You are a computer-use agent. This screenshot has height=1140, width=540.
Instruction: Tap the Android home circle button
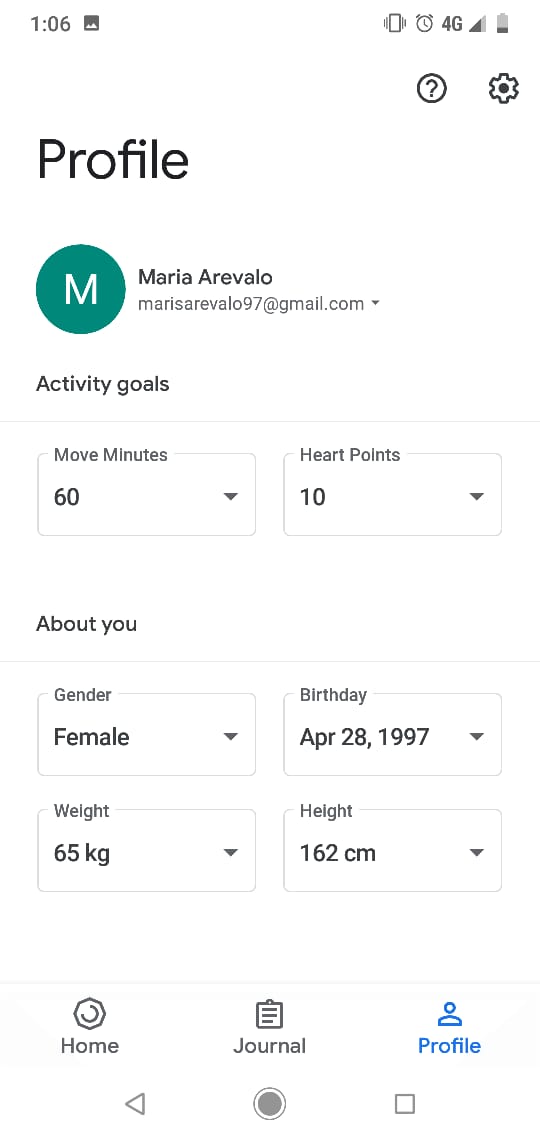(x=270, y=1104)
